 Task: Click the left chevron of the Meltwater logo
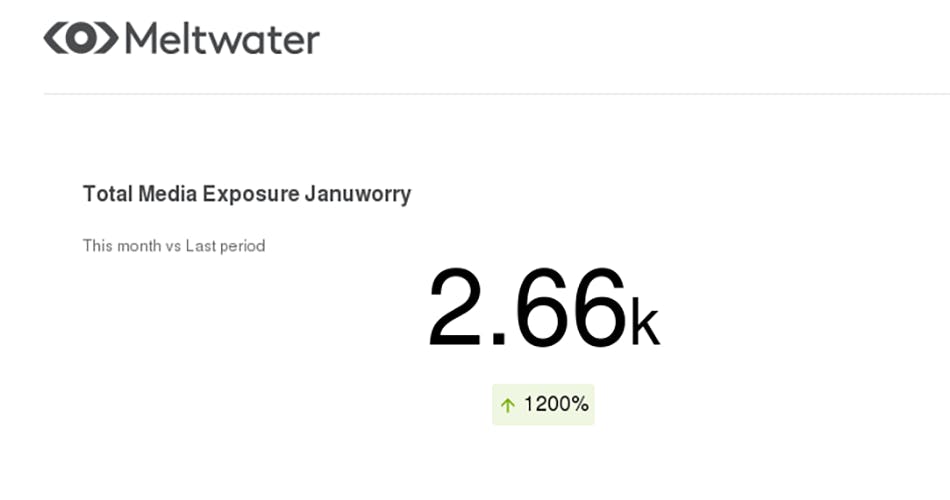pos(53,38)
